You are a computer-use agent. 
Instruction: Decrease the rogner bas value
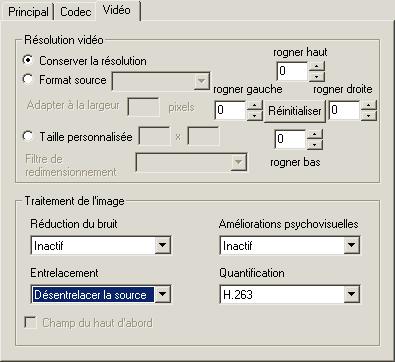tap(314, 144)
